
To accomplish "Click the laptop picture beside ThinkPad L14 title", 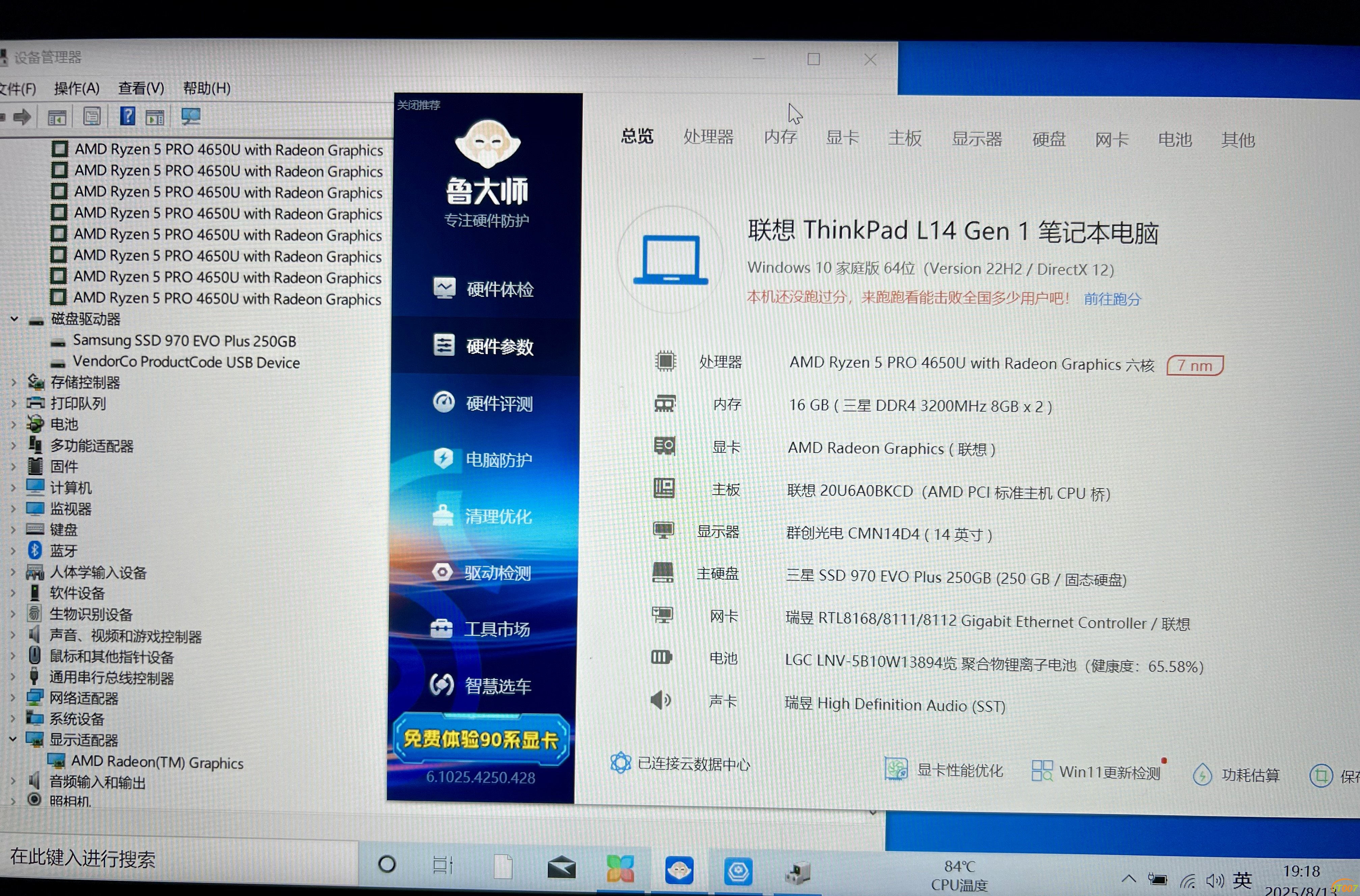I will 670,260.
